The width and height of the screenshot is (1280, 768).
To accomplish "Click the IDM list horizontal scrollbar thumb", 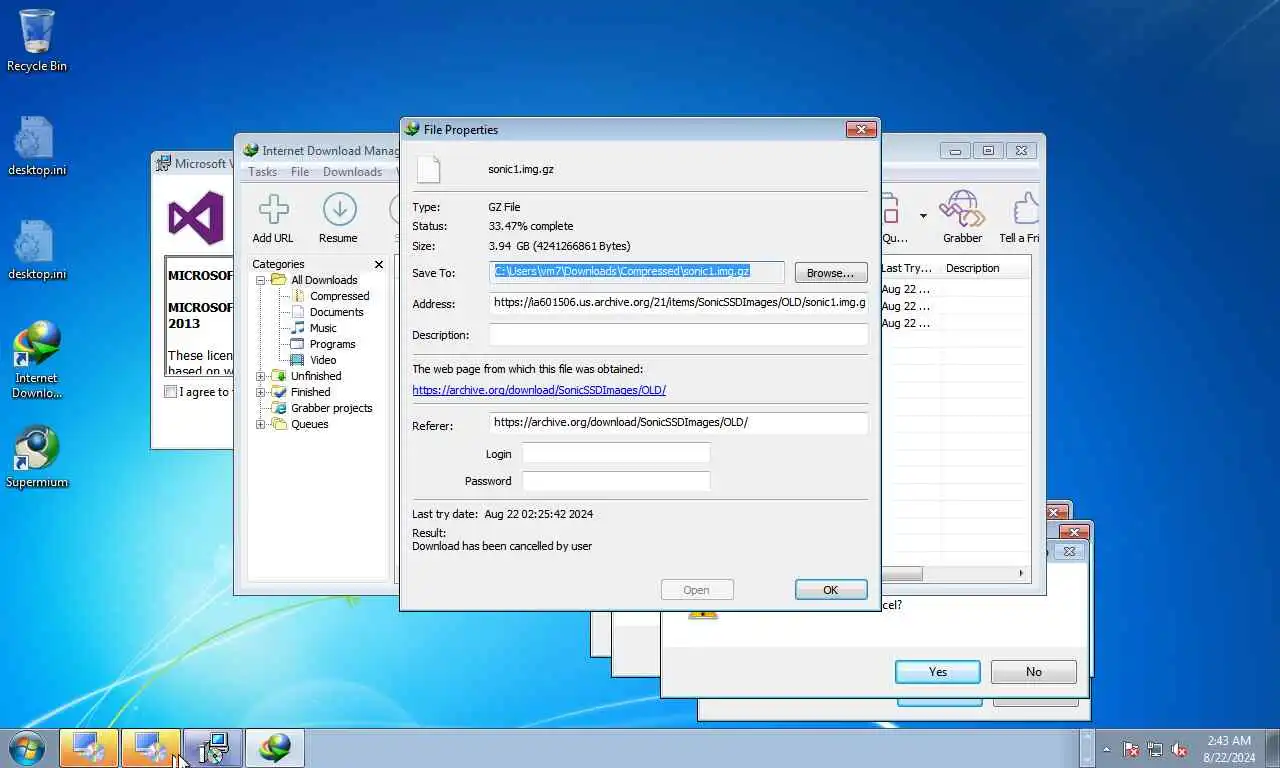I will pos(901,574).
